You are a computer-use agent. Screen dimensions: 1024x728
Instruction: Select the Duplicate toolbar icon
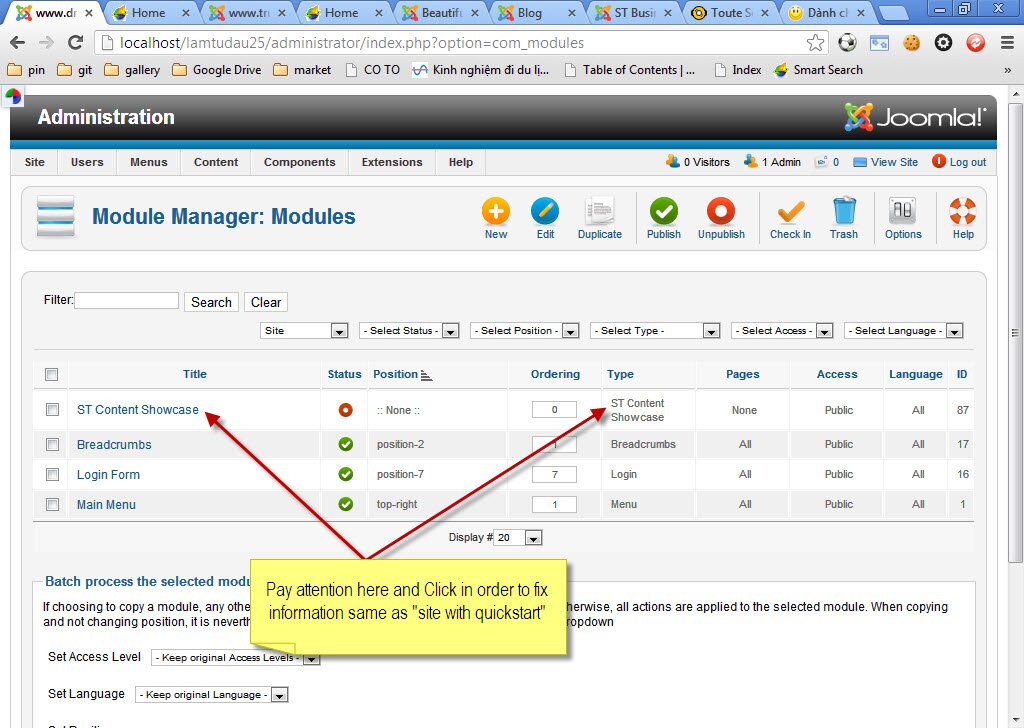tap(599, 215)
